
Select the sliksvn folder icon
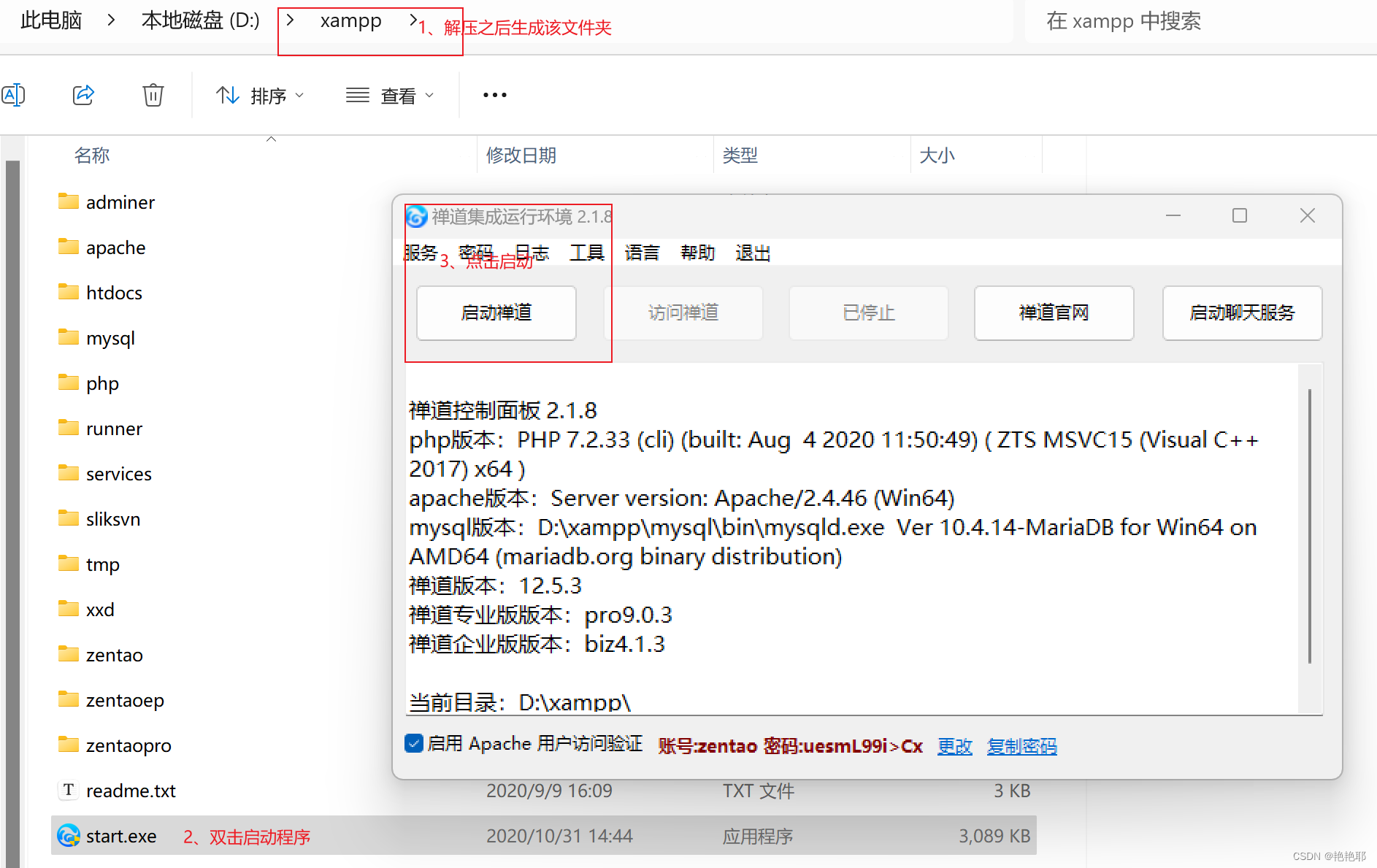(69, 518)
